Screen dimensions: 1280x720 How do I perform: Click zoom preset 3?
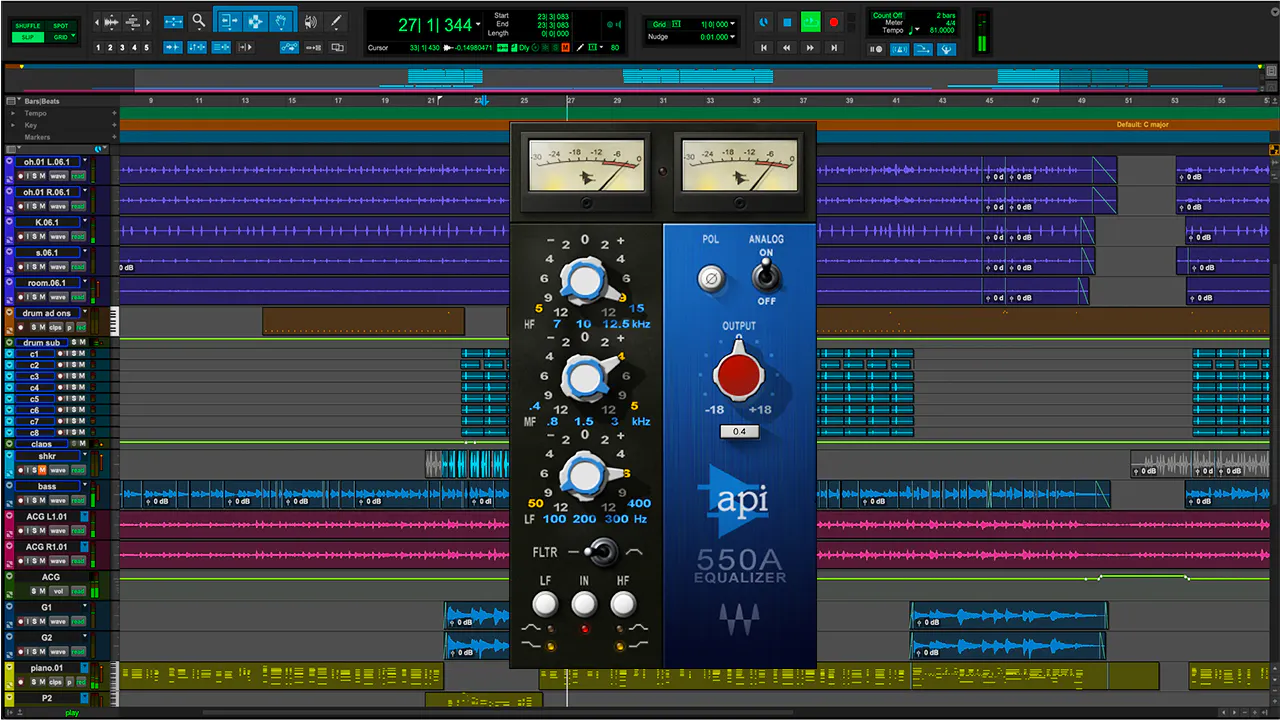(x=122, y=46)
